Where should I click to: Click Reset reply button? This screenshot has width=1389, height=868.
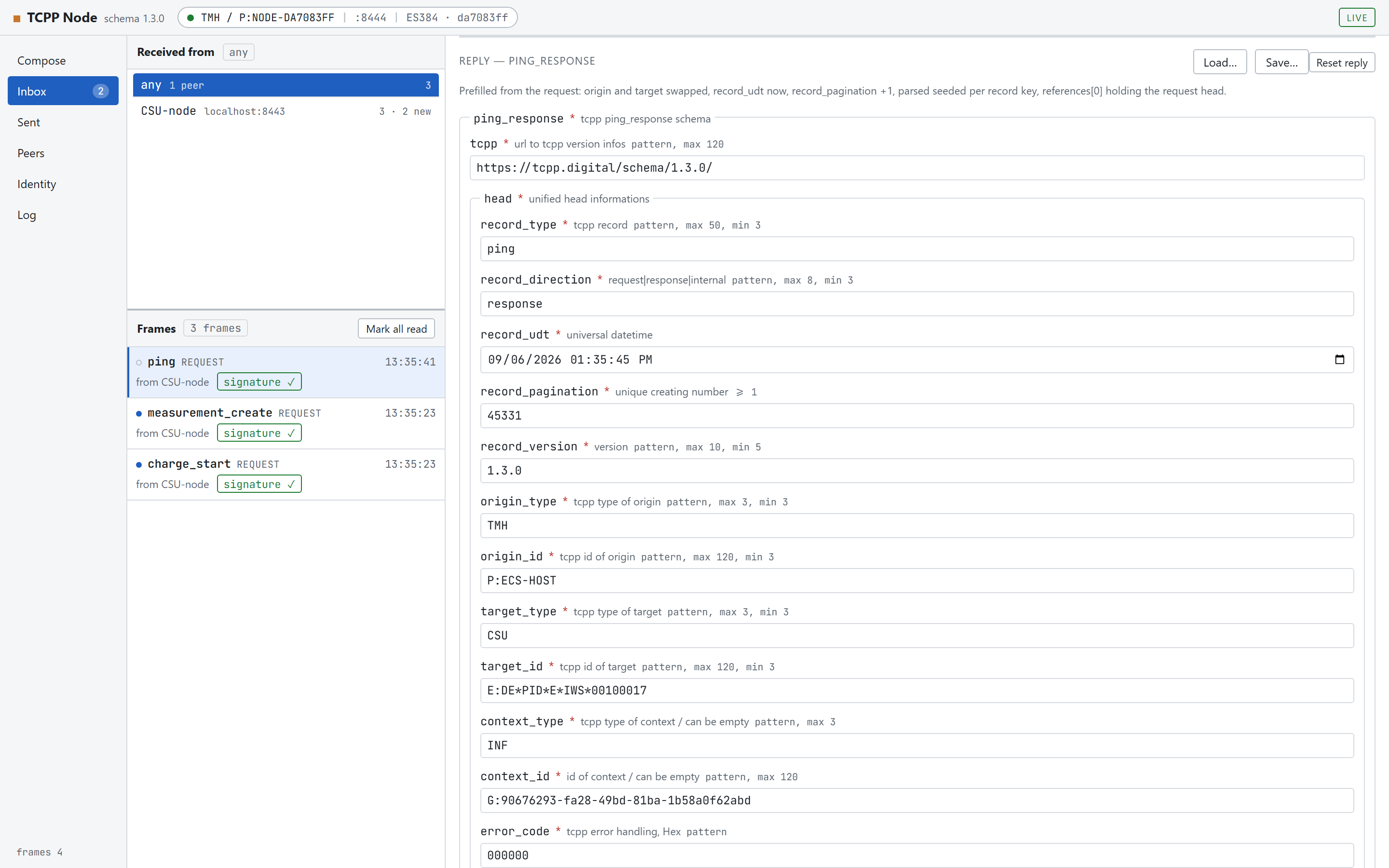[1341, 63]
